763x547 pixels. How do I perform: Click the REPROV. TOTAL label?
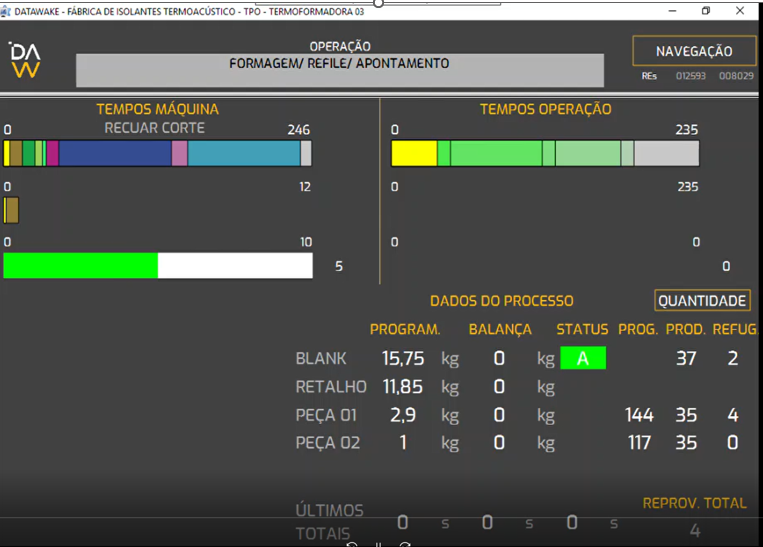(694, 503)
